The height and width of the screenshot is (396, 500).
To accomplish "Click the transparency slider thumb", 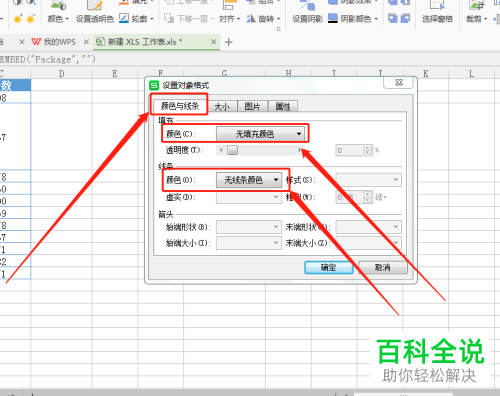I will tap(232, 150).
